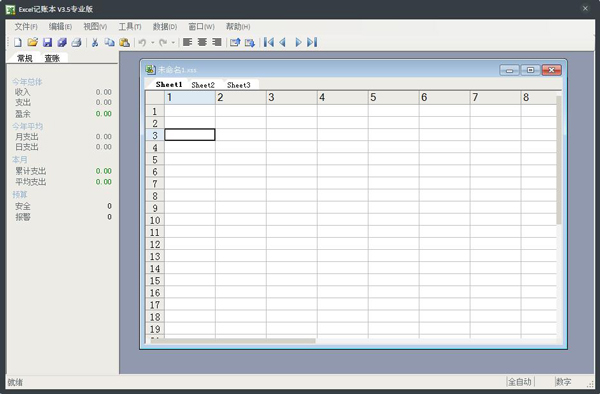
Task: Open the 编辑(E) menu
Action: pos(60,26)
